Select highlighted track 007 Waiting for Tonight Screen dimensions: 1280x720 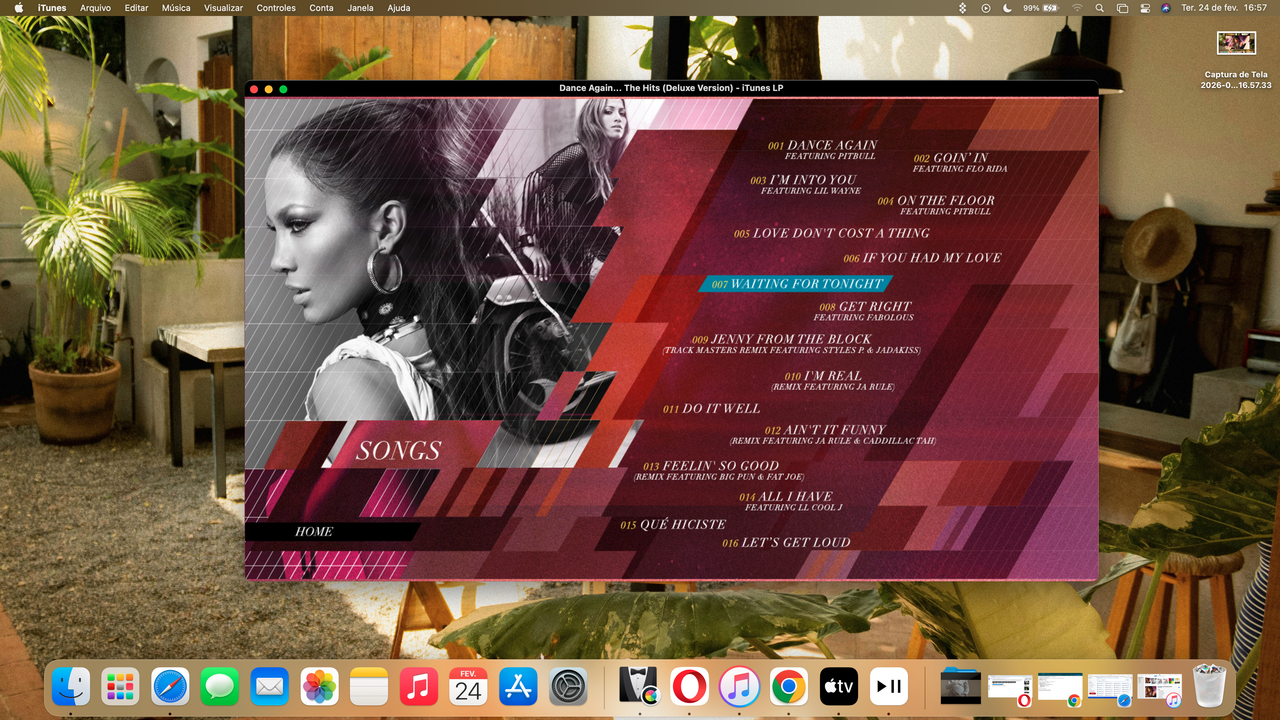[x=797, y=284]
